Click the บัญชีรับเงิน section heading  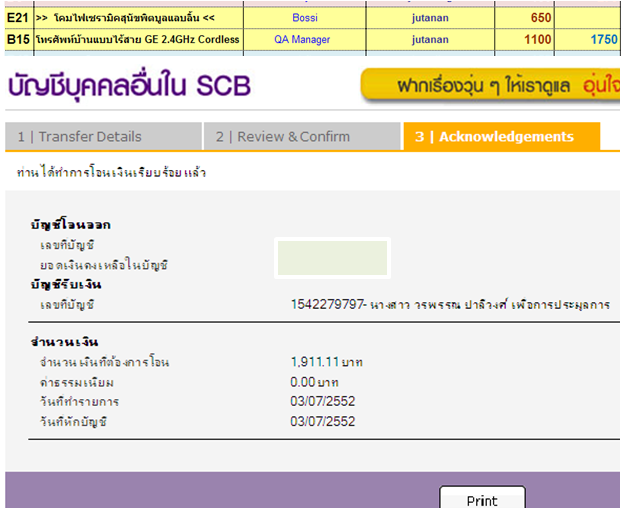66,285
